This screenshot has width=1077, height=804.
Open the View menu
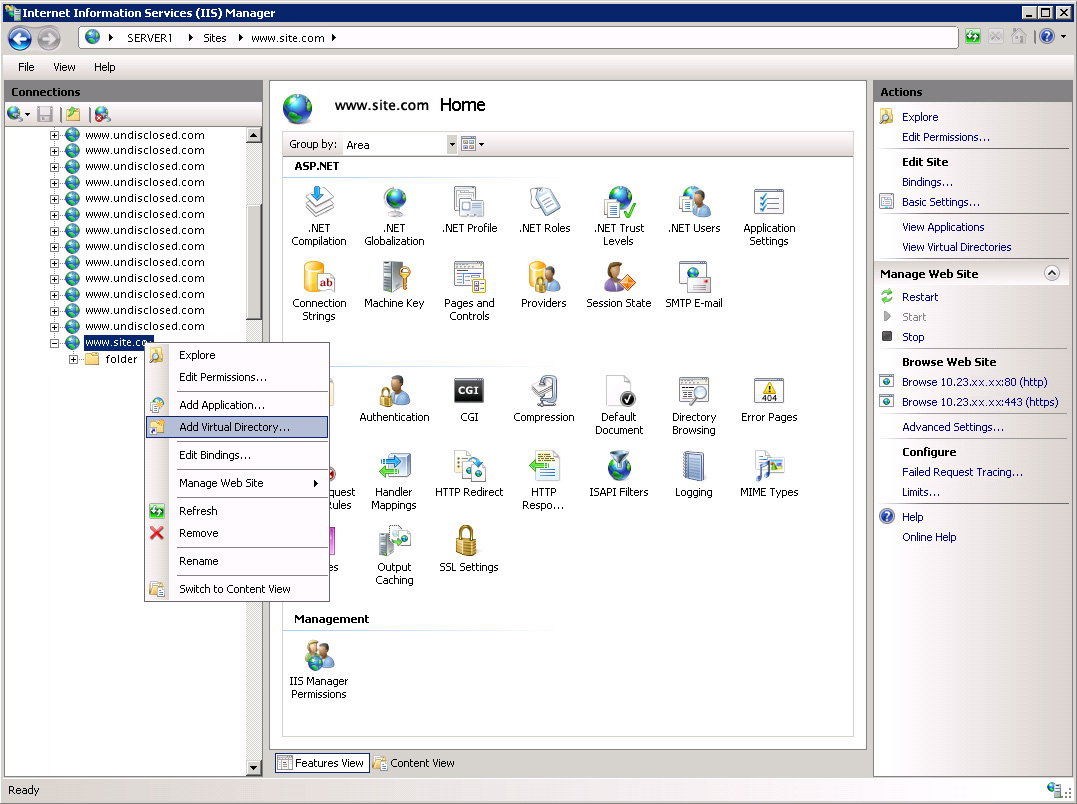tap(65, 67)
